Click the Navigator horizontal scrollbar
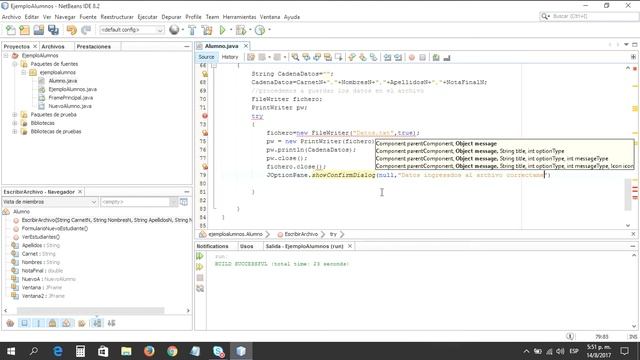This screenshot has width=640, height=360. click(91, 311)
